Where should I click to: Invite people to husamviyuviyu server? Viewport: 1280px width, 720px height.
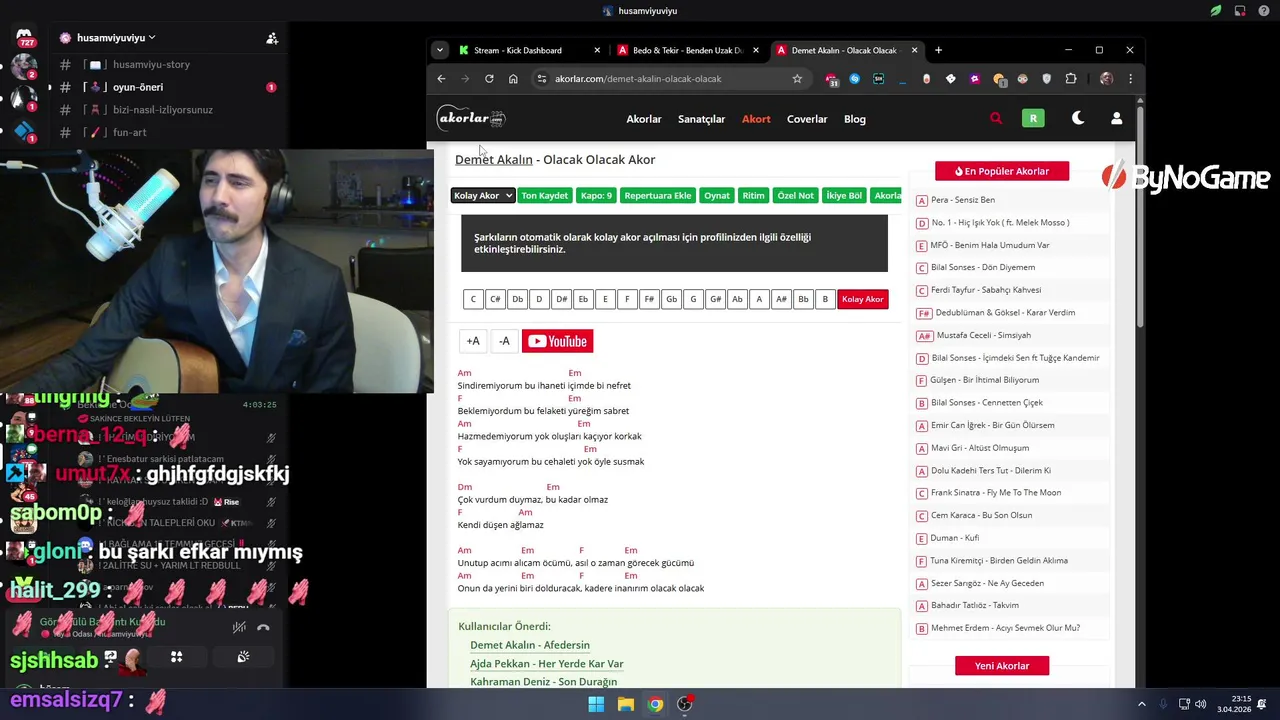coord(272,38)
